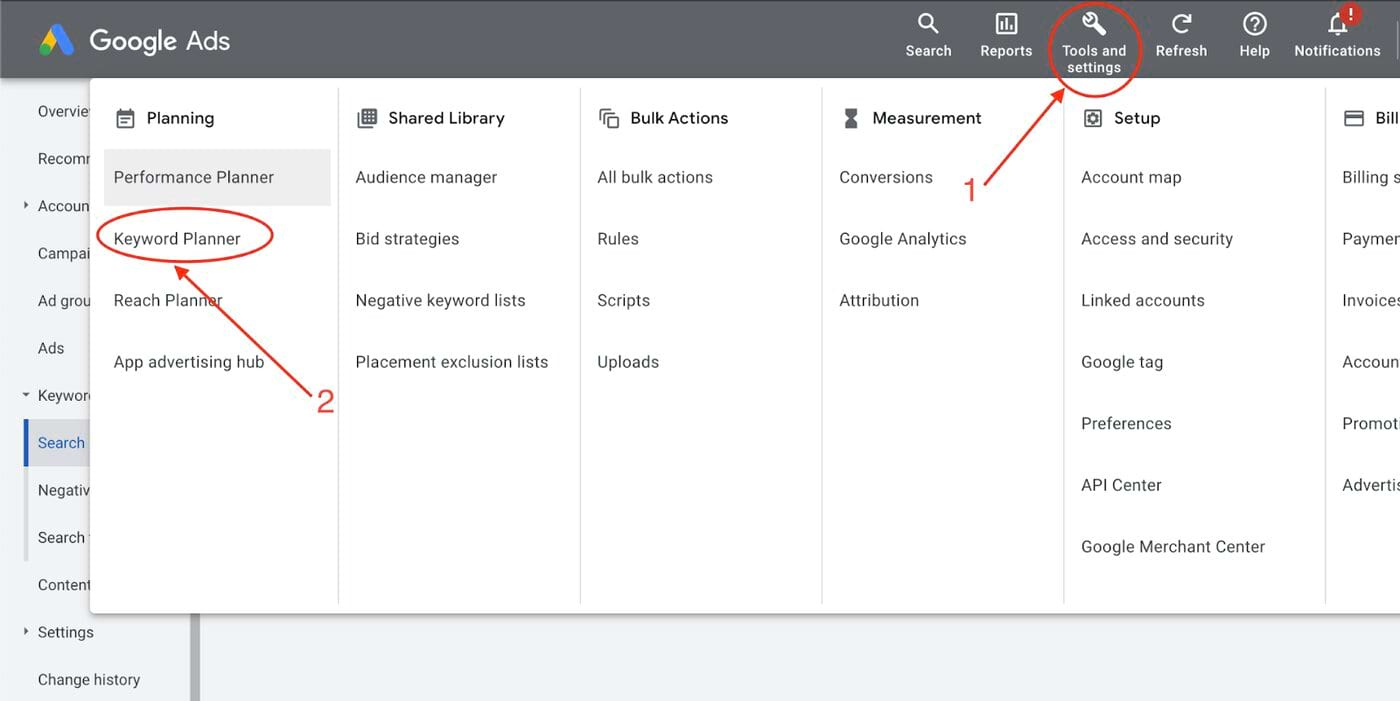Click the Bulk Actions heading text
This screenshot has height=701, width=1400.
pyautogui.click(x=679, y=118)
